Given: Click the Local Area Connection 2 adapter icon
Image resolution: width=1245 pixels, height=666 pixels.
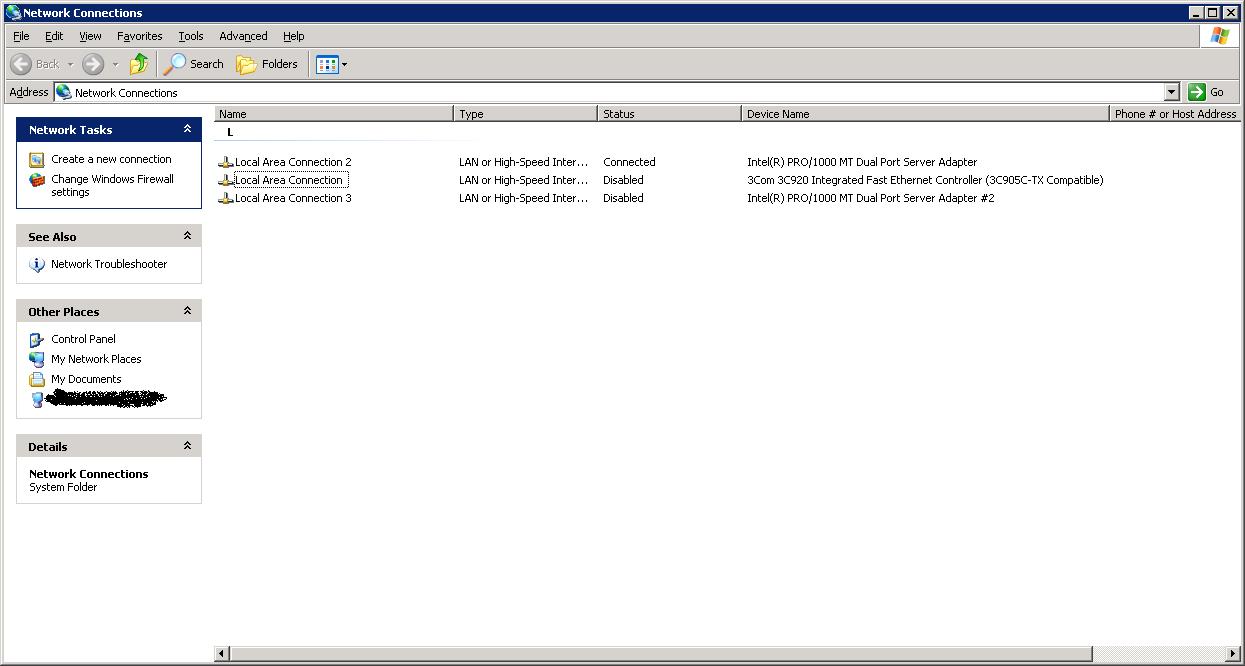Looking at the screenshot, I should point(226,162).
